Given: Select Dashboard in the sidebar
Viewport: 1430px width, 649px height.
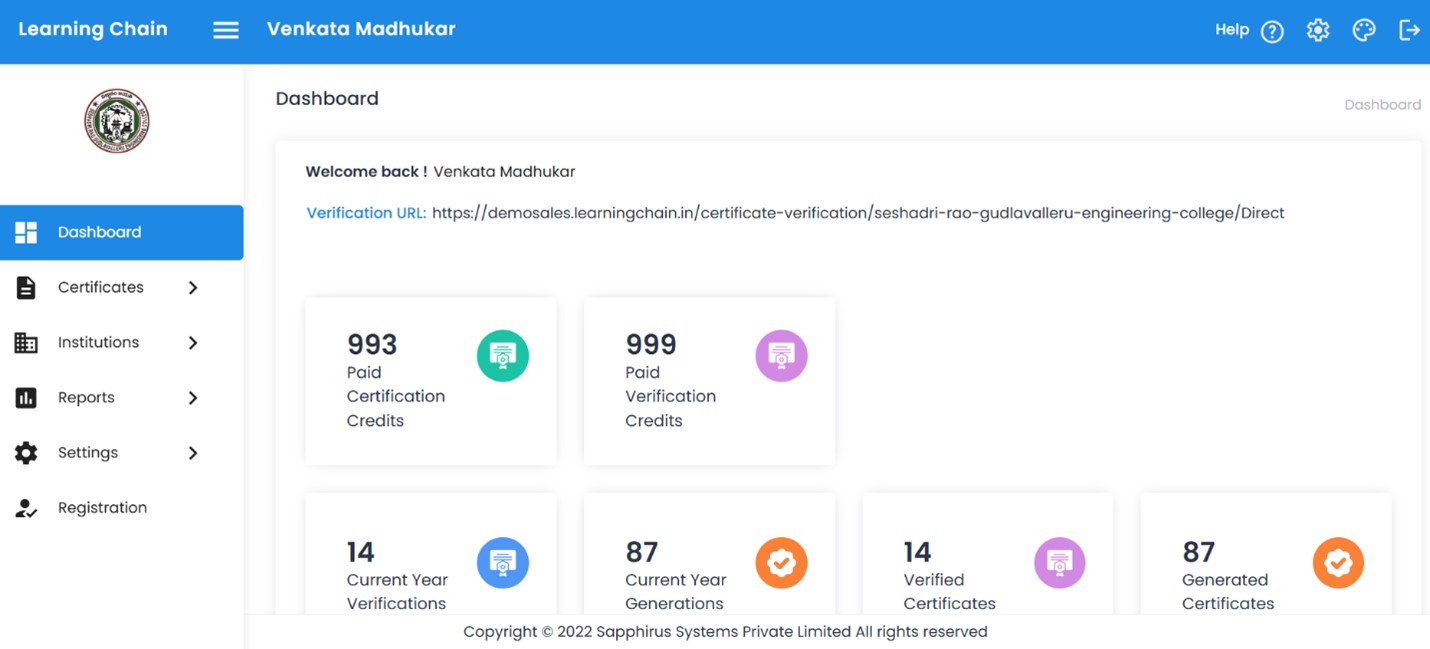Looking at the screenshot, I should [99, 232].
